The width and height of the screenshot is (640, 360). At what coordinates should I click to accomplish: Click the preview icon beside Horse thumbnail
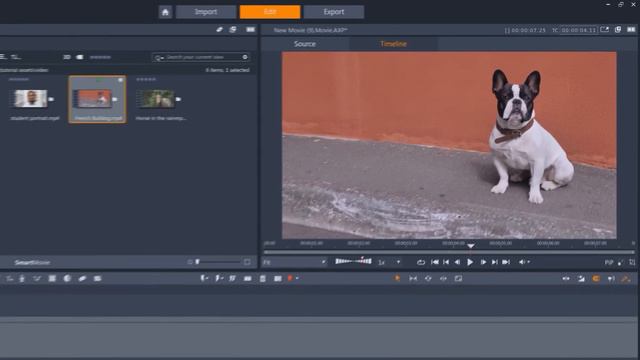tap(178, 99)
